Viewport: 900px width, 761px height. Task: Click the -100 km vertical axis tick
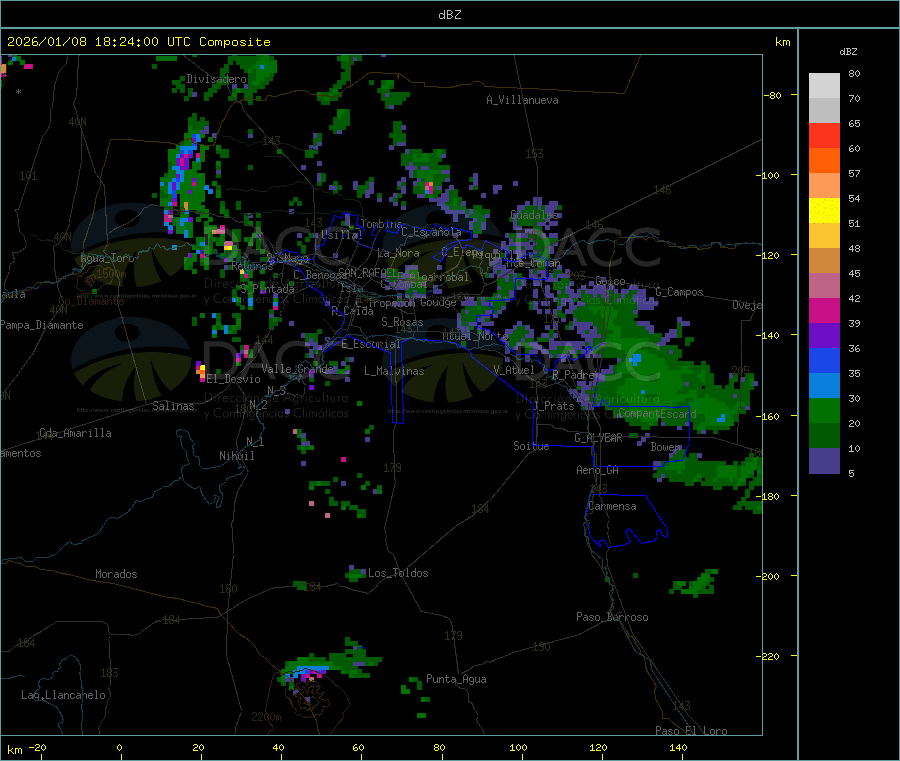[x=769, y=175]
